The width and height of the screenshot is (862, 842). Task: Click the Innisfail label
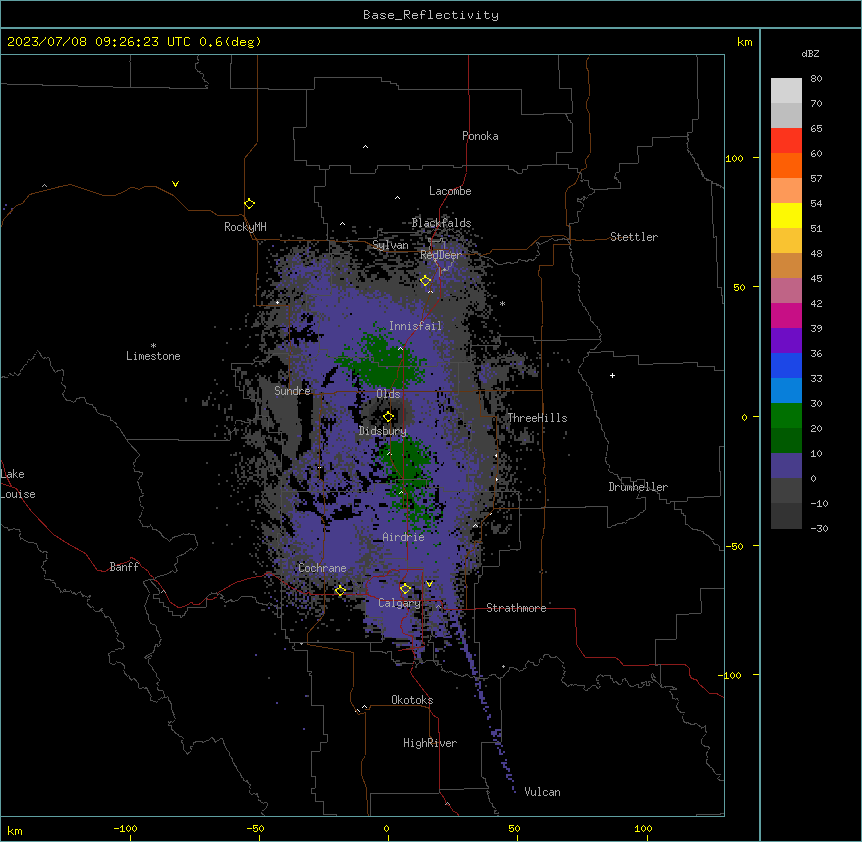click(415, 326)
